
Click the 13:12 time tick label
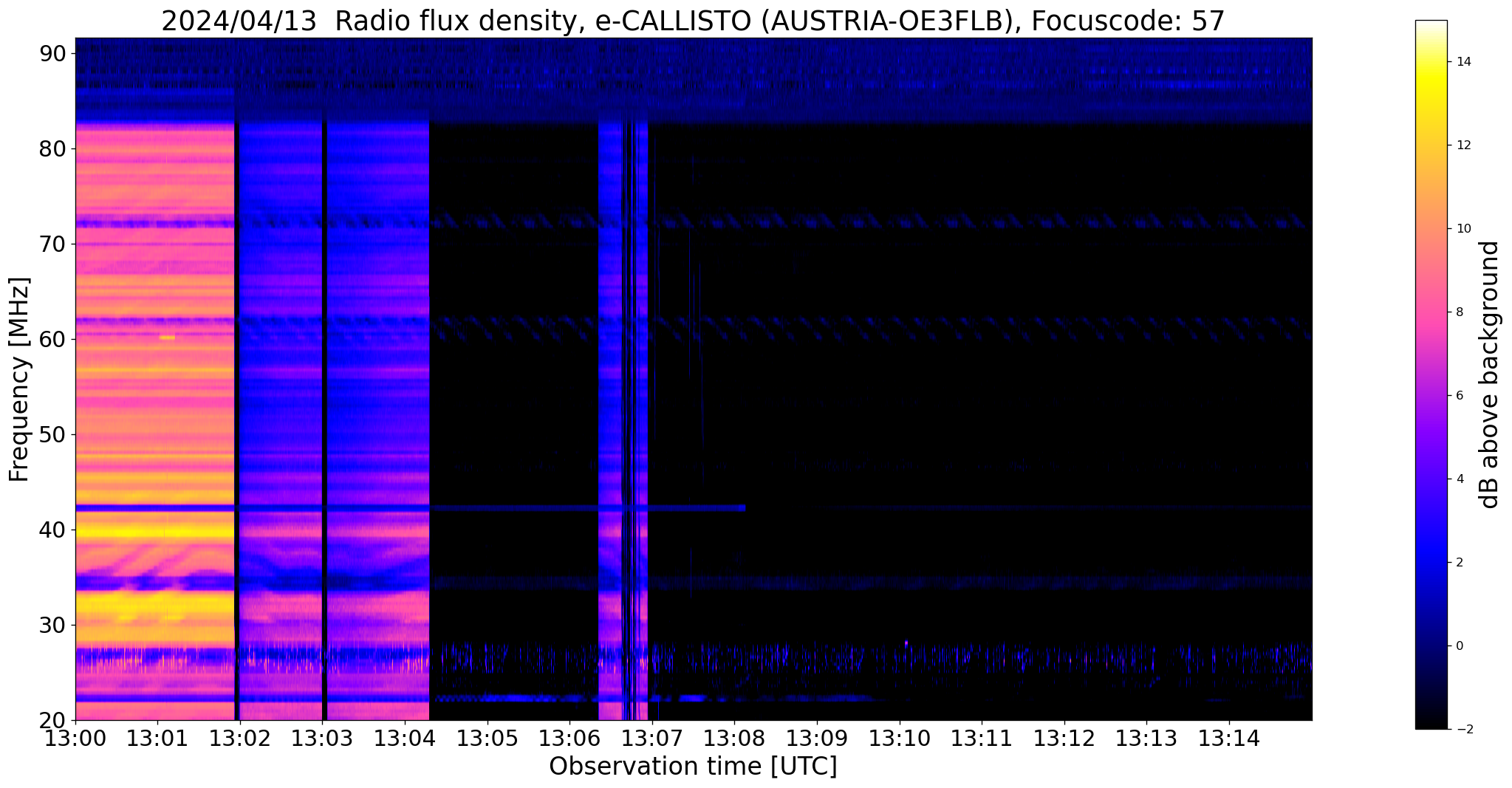coord(1064,739)
